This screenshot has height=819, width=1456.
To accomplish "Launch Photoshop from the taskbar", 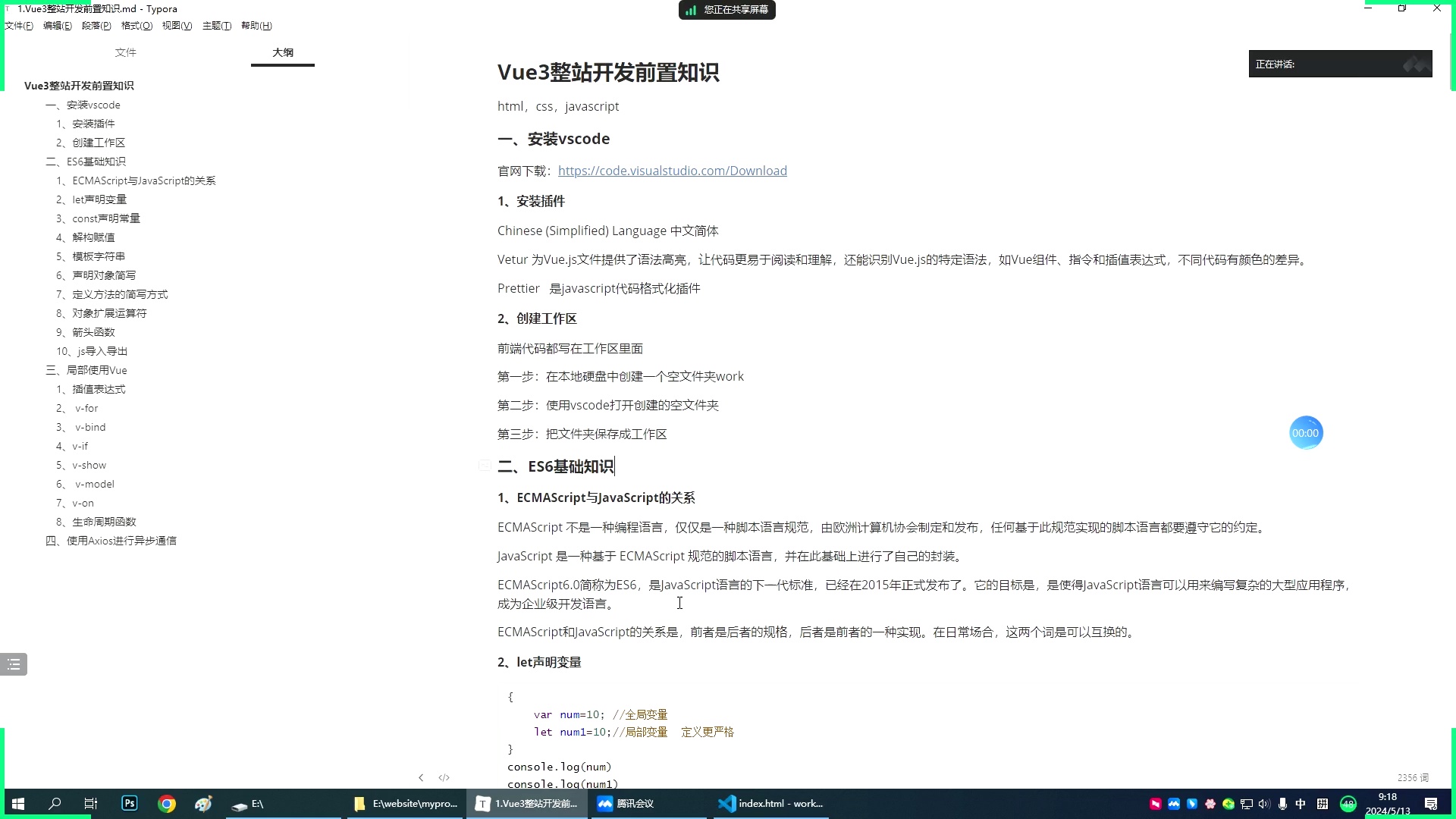I will (x=129, y=804).
